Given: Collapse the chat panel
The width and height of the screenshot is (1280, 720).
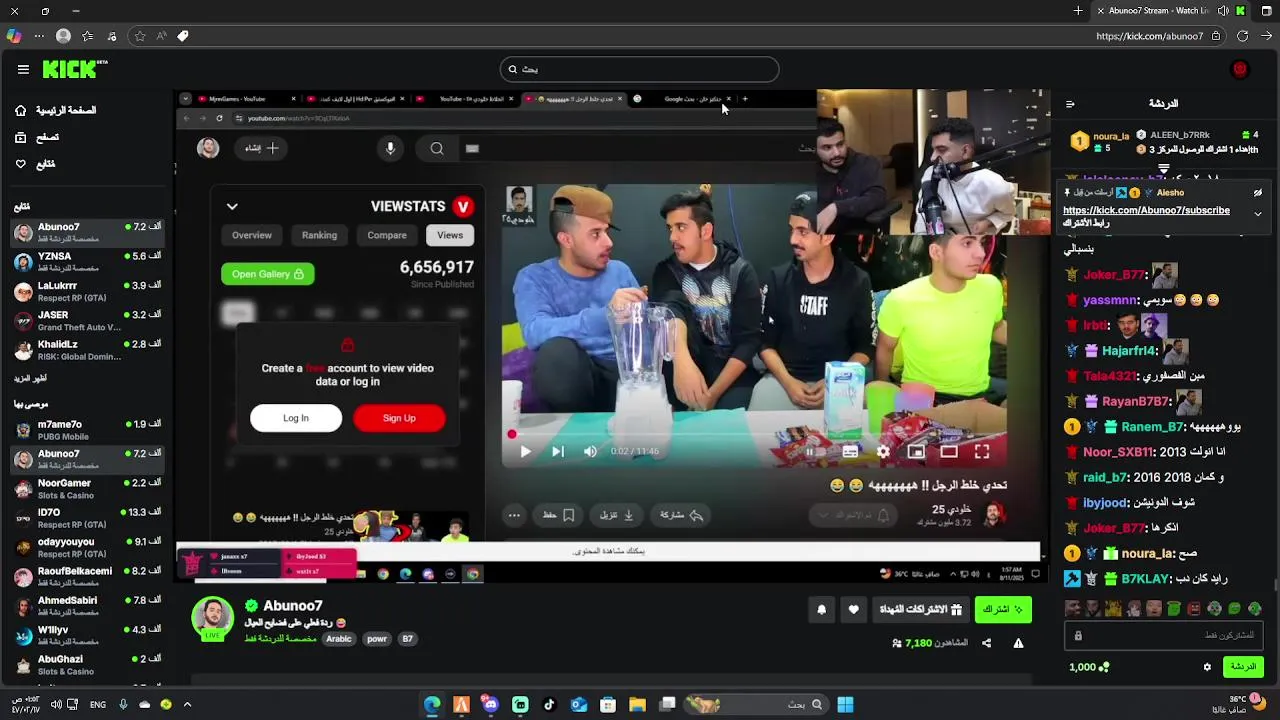Looking at the screenshot, I should (1070, 104).
